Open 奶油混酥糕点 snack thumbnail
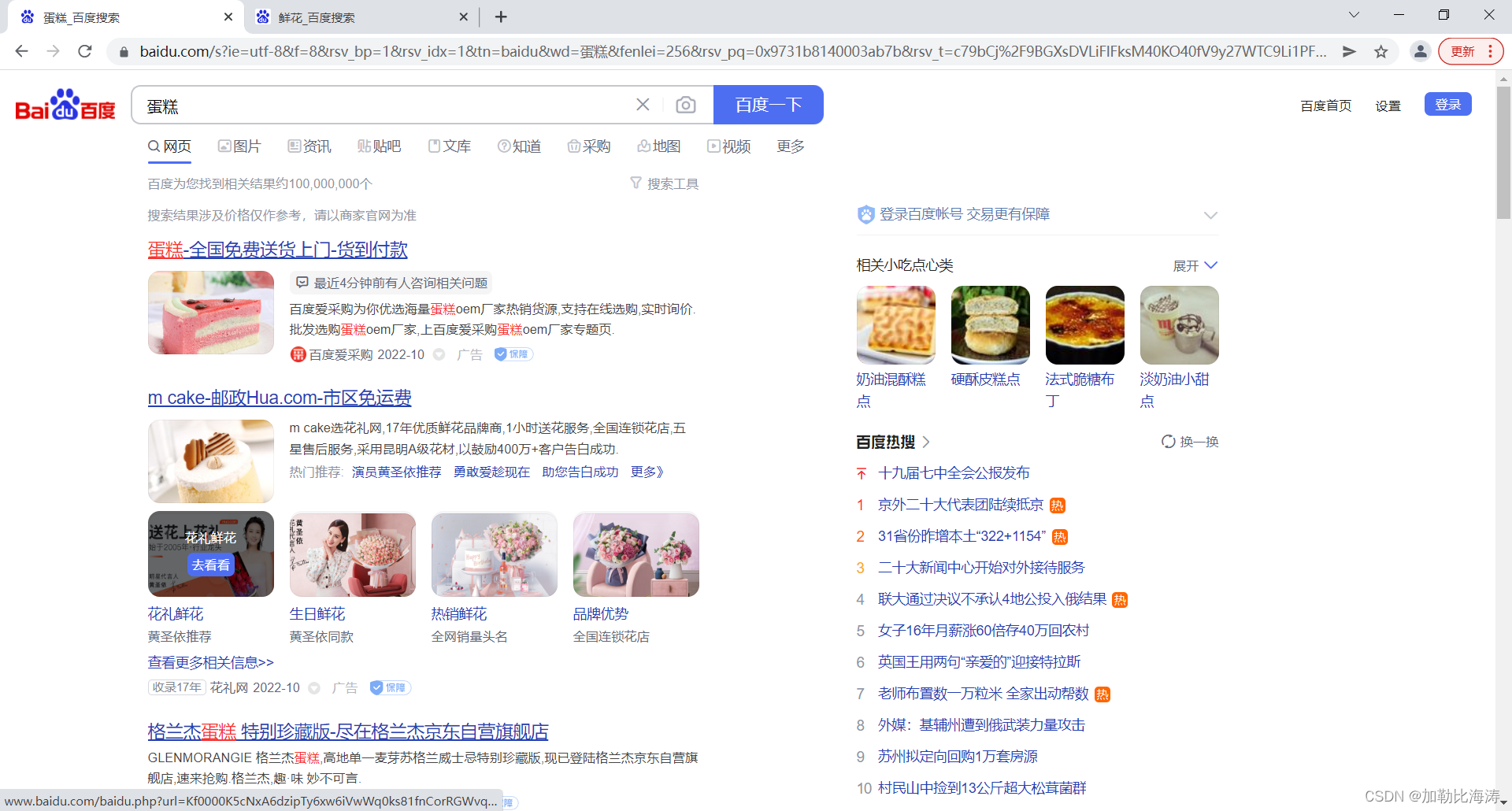The width and height of the screenshot is (1512, 811). click(896, 325)
